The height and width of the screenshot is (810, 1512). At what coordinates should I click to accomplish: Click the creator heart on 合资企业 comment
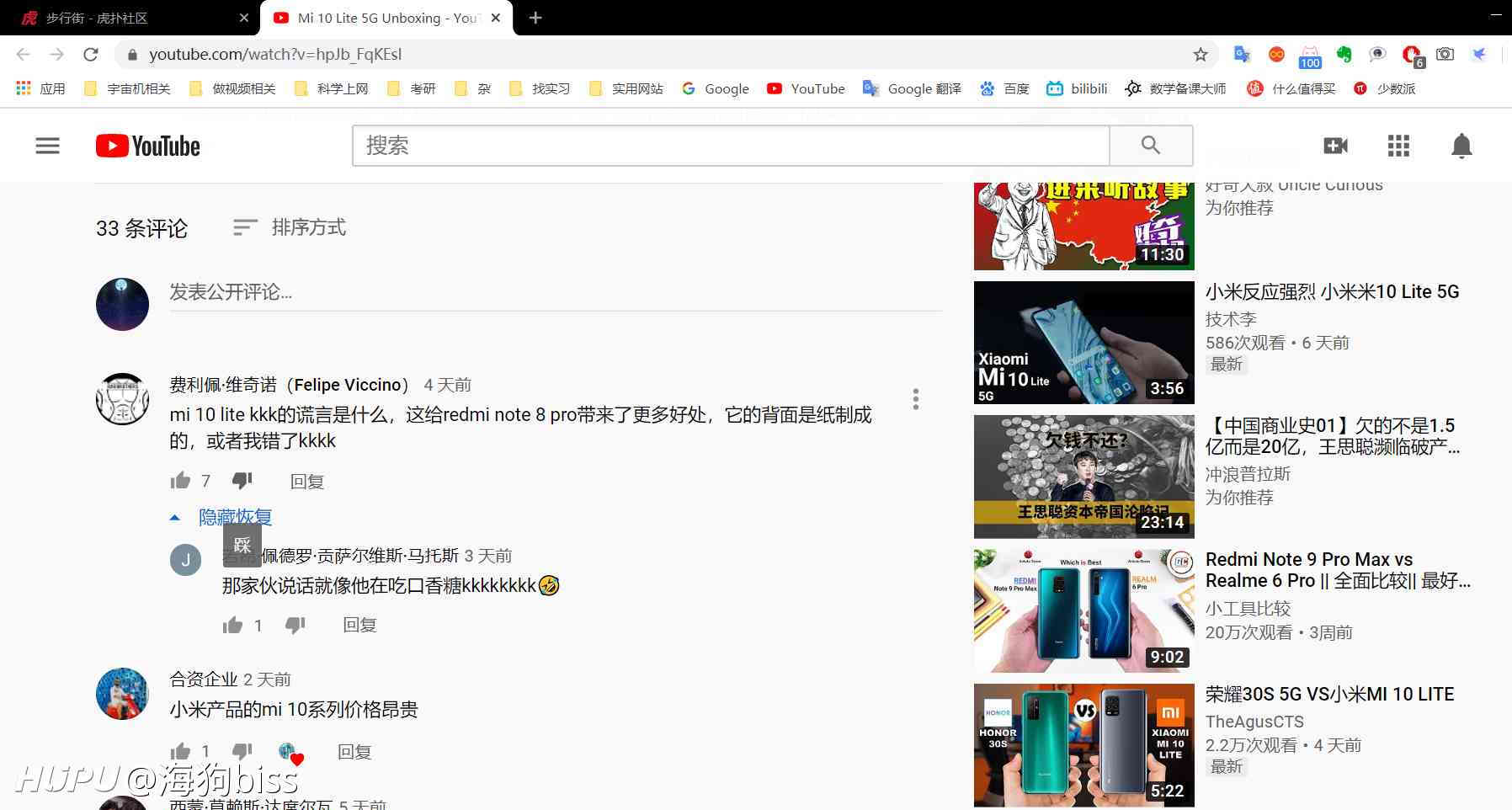(x=290, y=753)
